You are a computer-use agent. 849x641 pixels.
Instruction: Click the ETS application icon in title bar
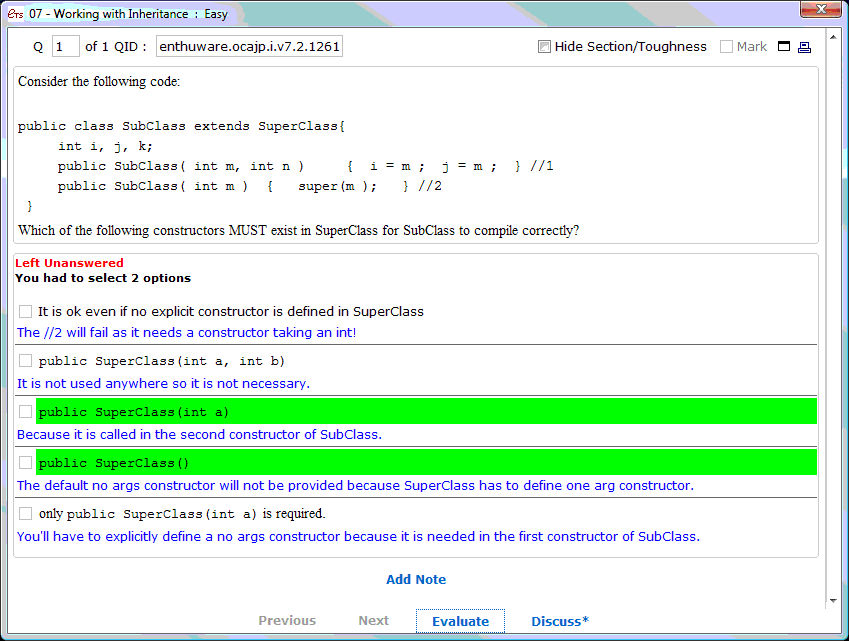14,13
